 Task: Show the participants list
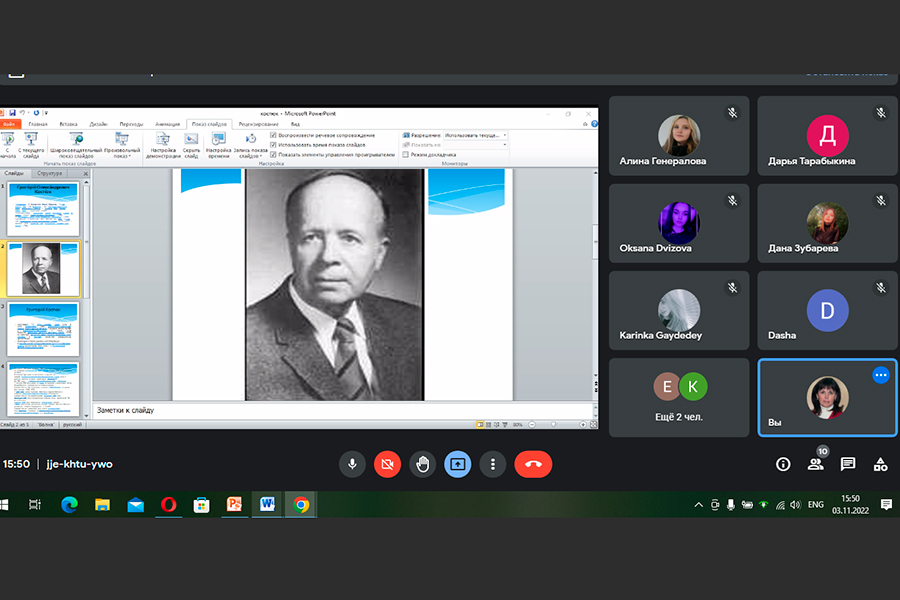[x=816, y=464]
